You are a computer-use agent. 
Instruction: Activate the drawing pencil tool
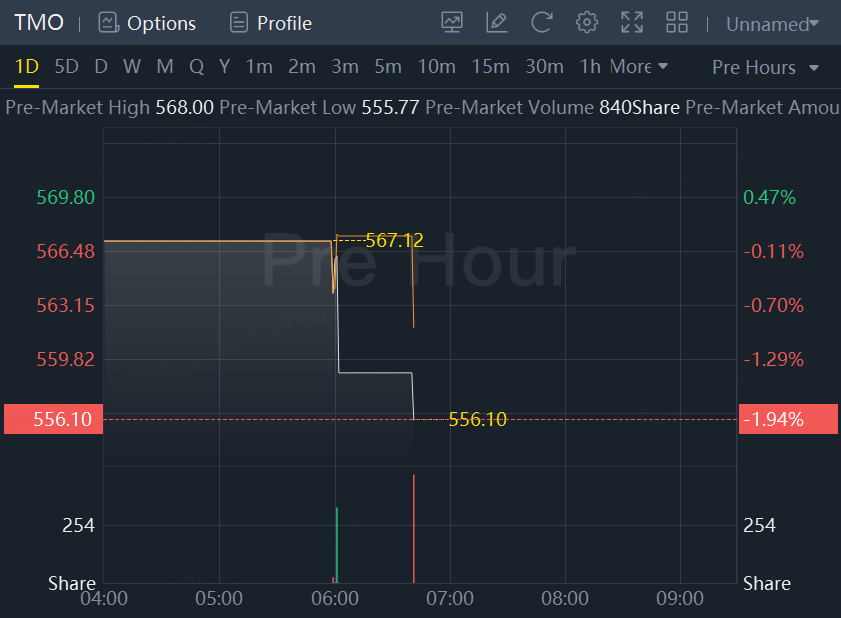pos(496,22)
